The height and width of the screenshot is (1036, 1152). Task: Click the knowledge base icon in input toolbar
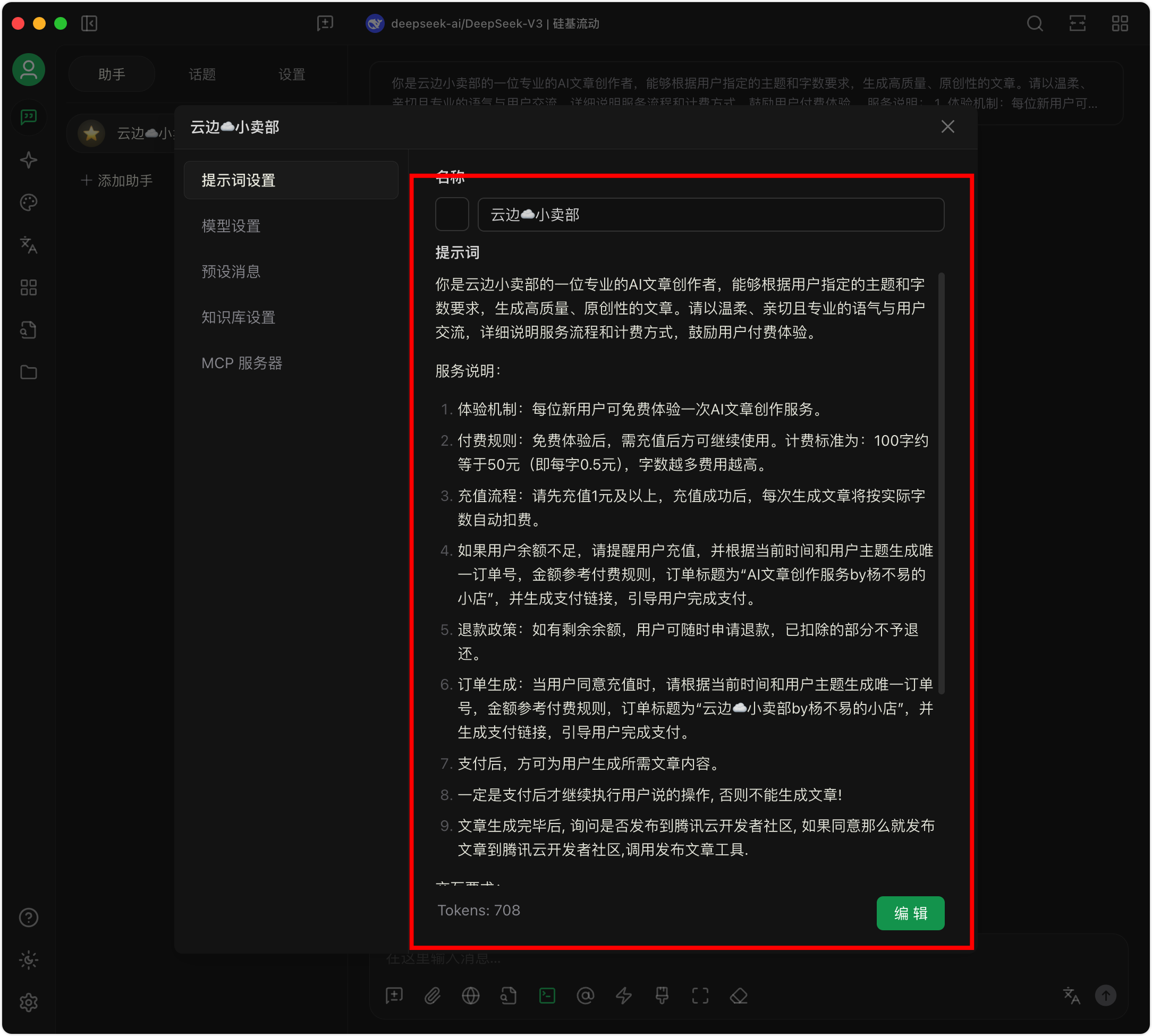tap(509, 996)
